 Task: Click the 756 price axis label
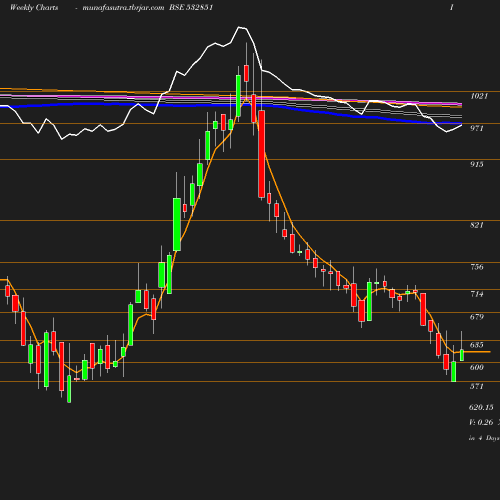pyautogui.click(x=476, y=267)
